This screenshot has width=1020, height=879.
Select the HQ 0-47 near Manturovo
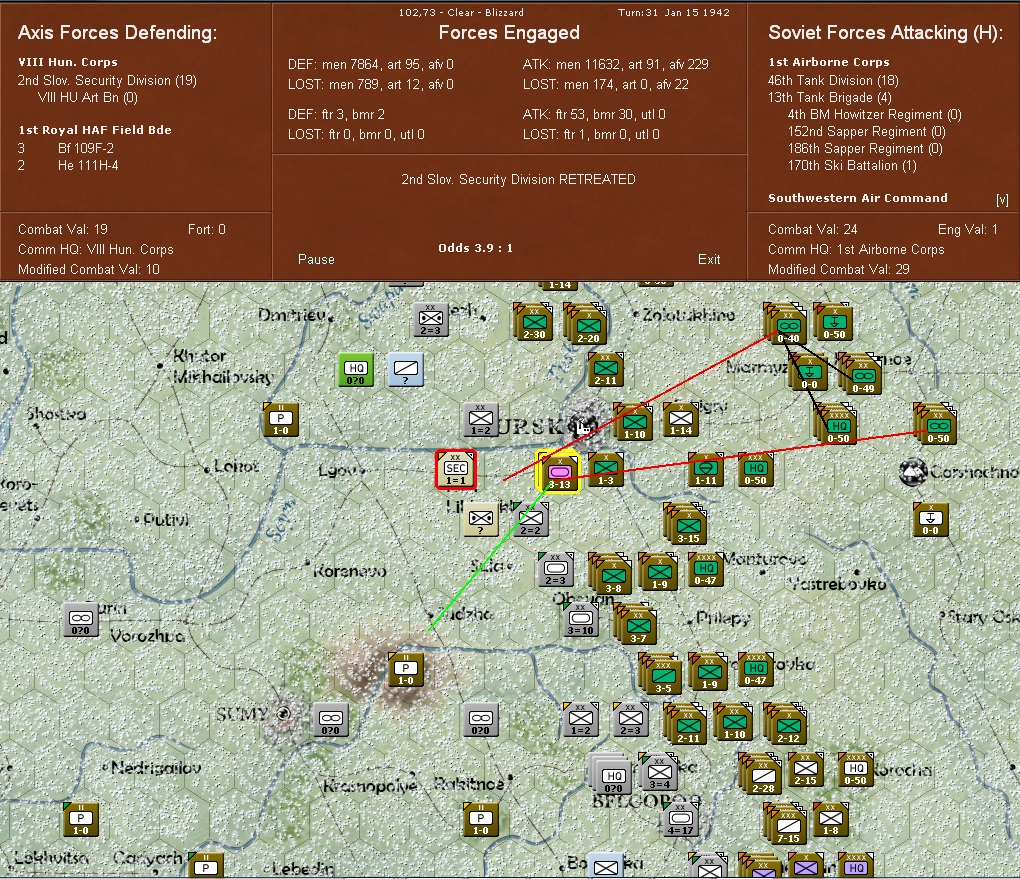click(x=706, y=569)
